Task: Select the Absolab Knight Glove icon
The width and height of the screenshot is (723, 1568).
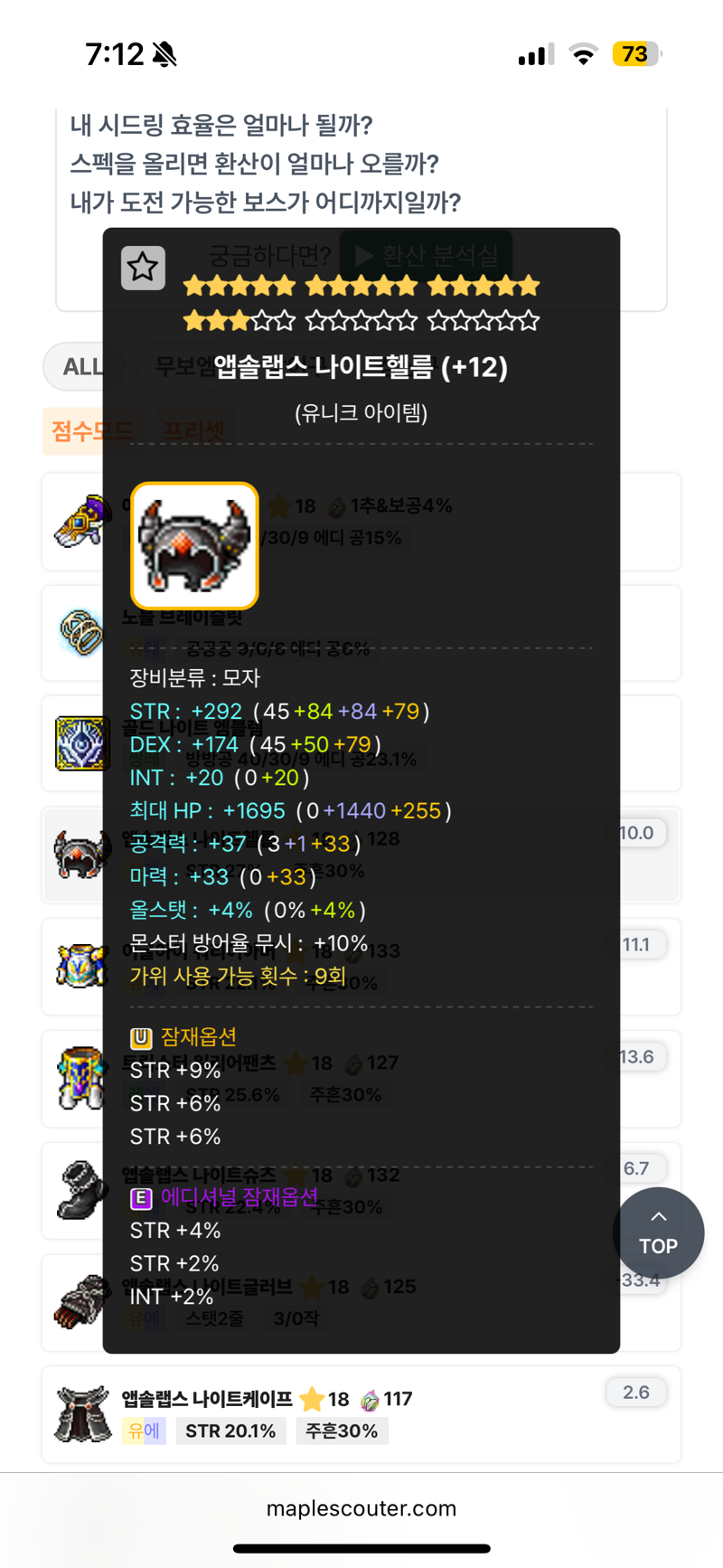Action: click(81, 1302)
